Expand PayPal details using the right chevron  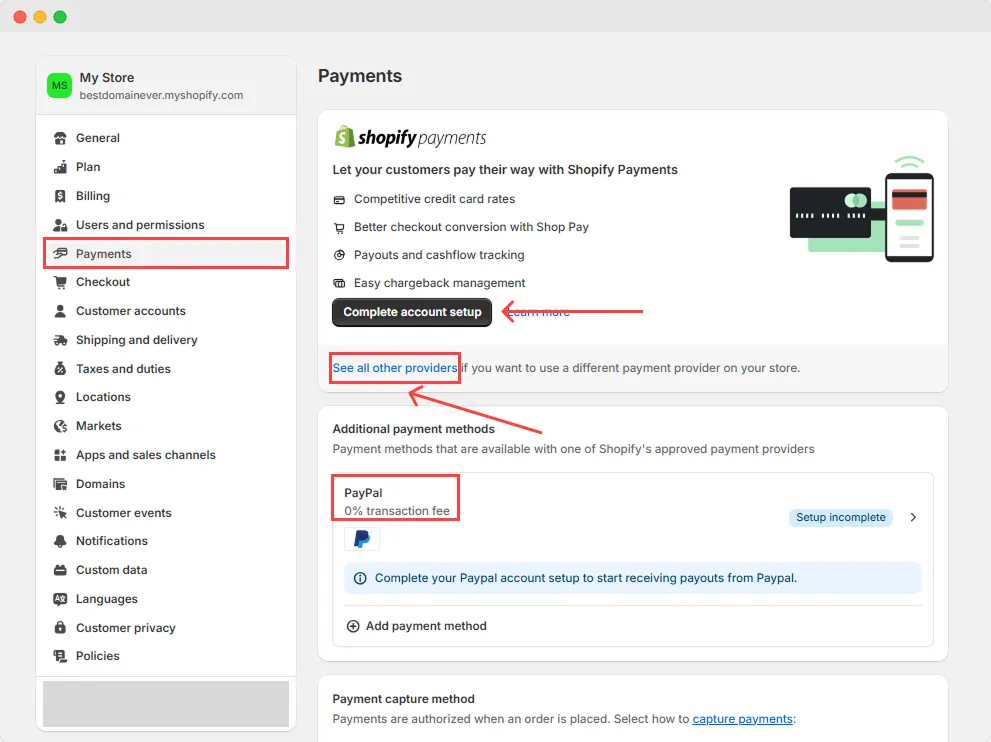(912, 517)
